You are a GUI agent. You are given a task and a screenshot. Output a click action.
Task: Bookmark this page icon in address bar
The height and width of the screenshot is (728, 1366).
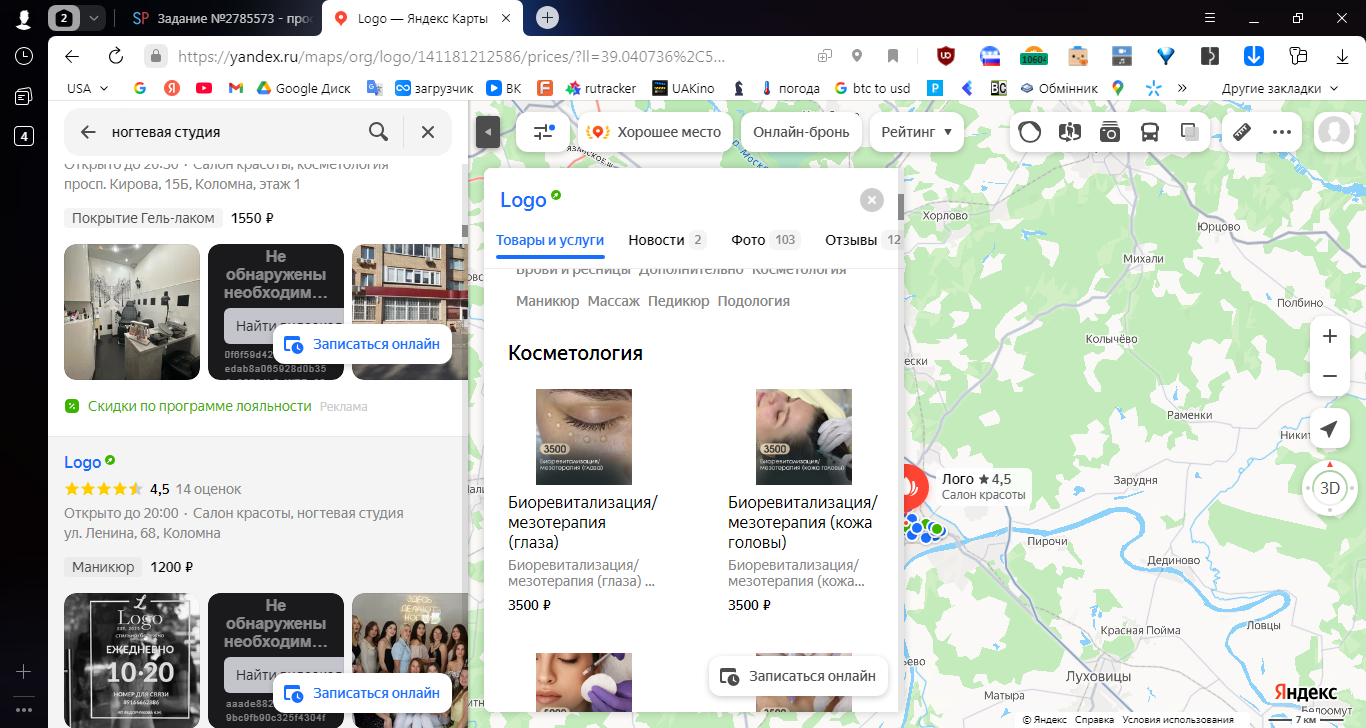tap(893, 56)
